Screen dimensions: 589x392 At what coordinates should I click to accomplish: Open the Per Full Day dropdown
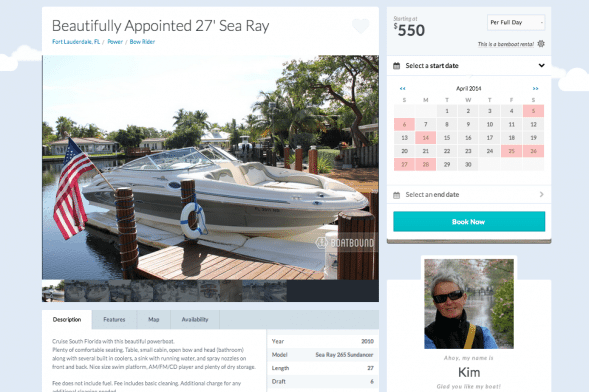click(516, 23)
